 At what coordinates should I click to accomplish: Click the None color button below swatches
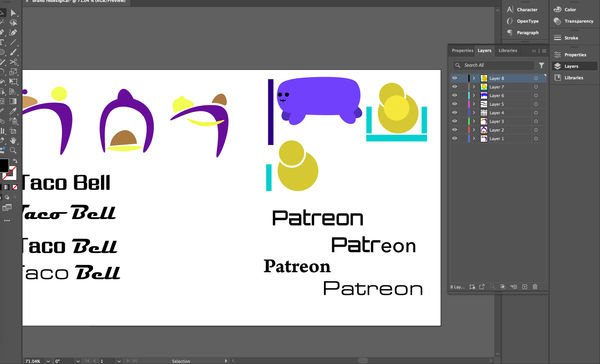click(15, 187)
